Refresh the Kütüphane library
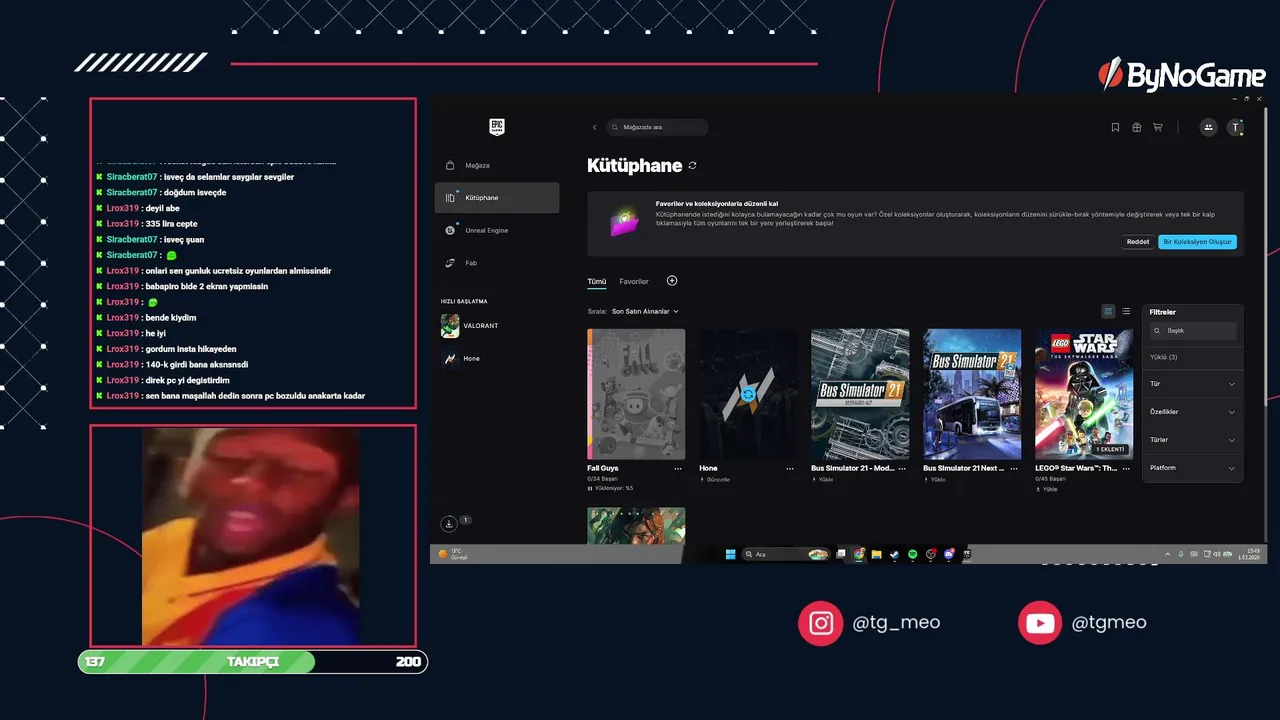Image resolution: width=1280 pixels, height=720 pixels. (x=692, y=166)
